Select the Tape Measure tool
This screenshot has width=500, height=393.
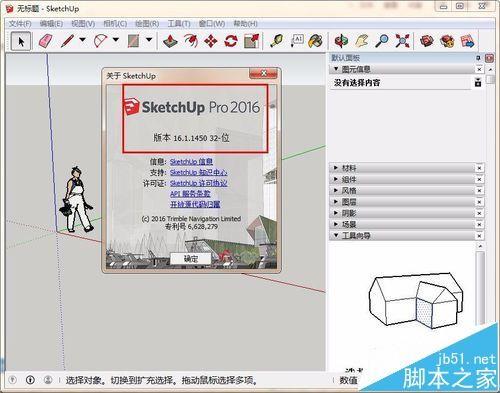click(x=276, y=41)
